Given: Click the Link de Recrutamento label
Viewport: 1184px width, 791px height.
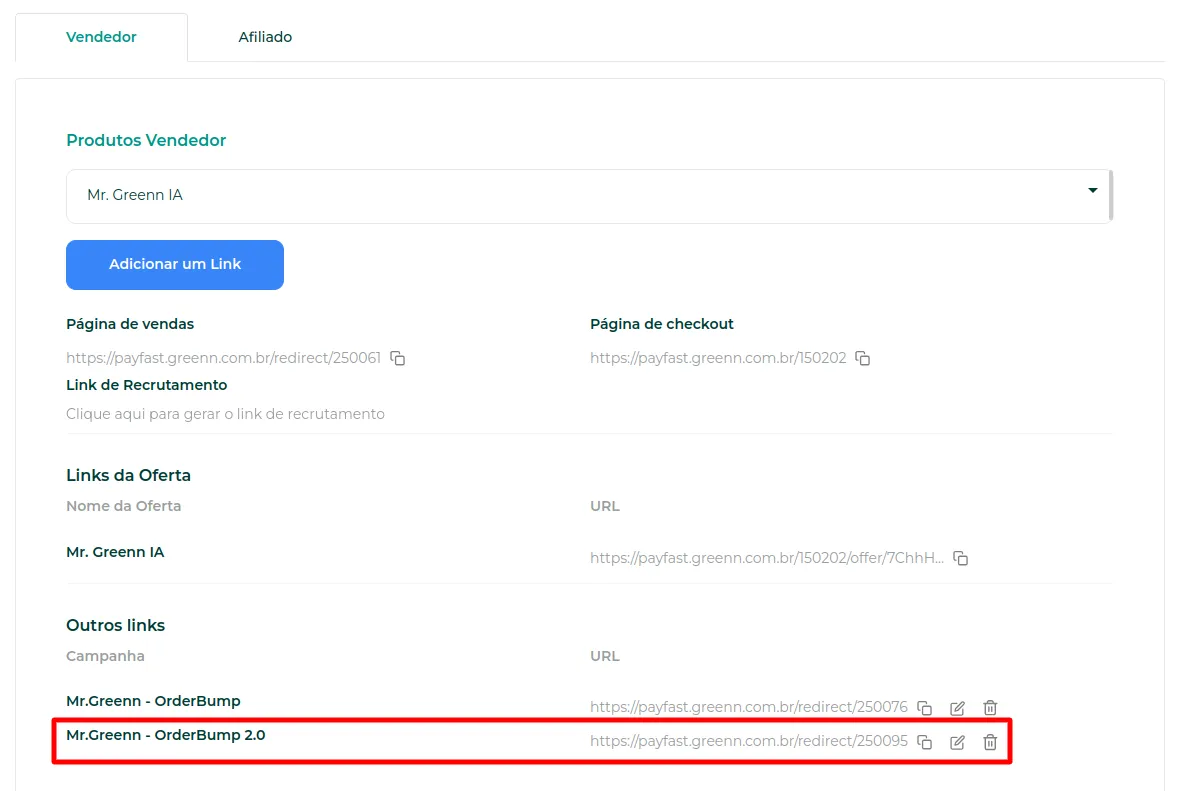Looking at the screenshot, I should click(x=146, y=385).
